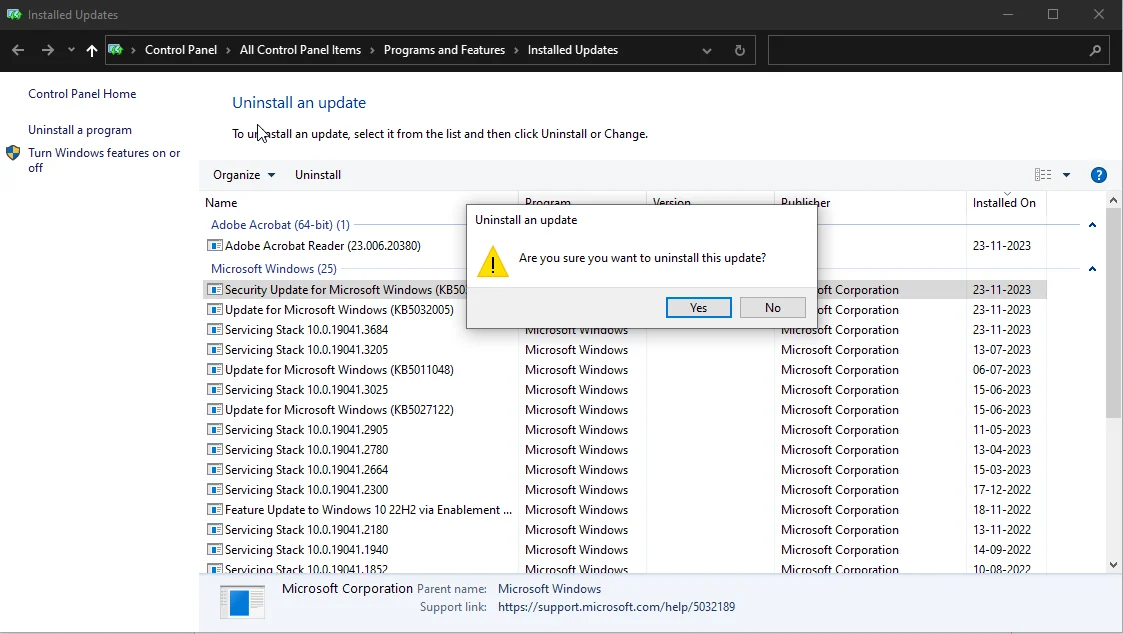Click the Uninstall toolbar button
This screenshot has height=634, width=1123.
tap(317, 175)
